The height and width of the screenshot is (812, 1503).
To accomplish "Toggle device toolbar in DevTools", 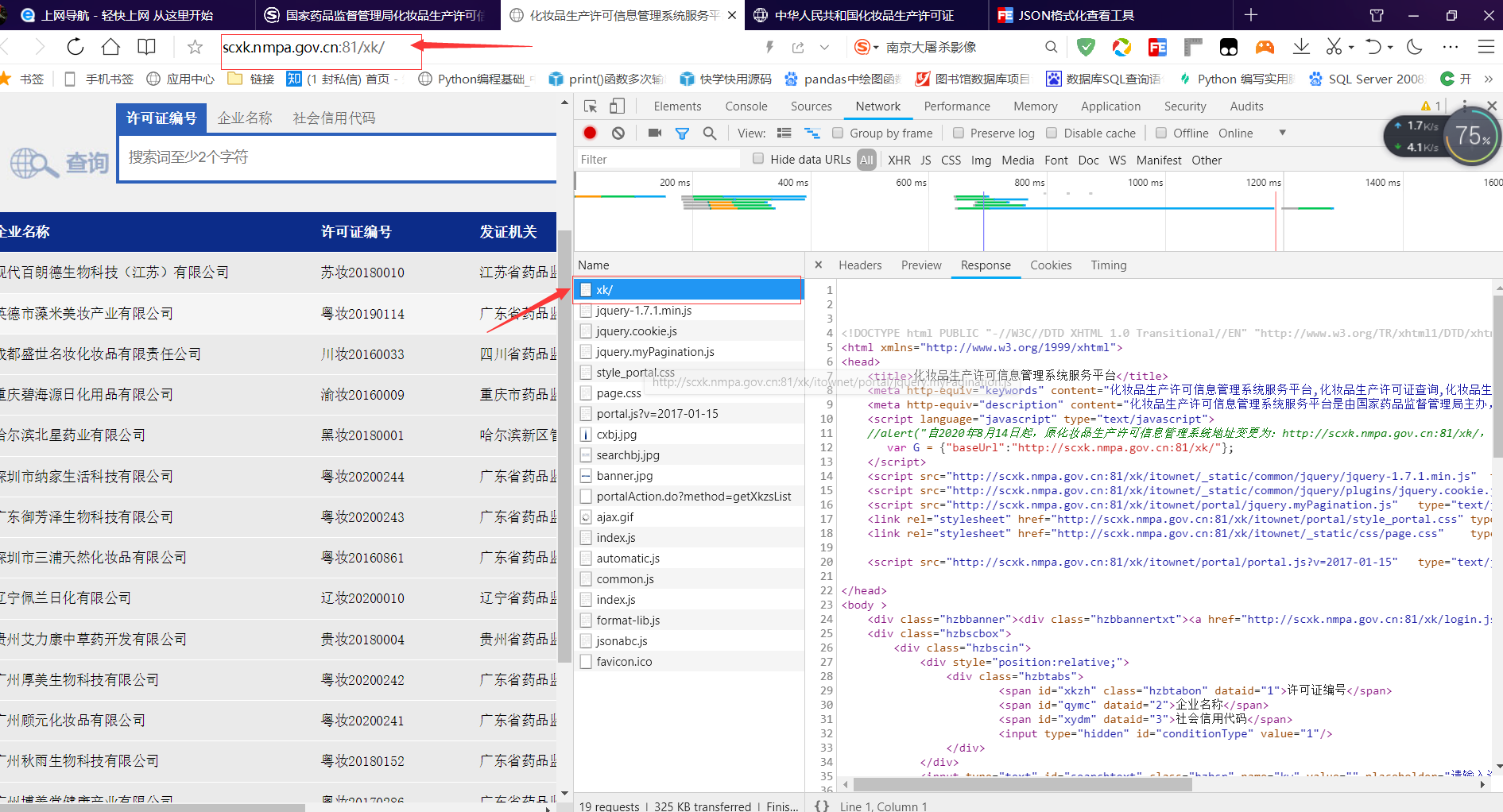I will pos(617,106).
